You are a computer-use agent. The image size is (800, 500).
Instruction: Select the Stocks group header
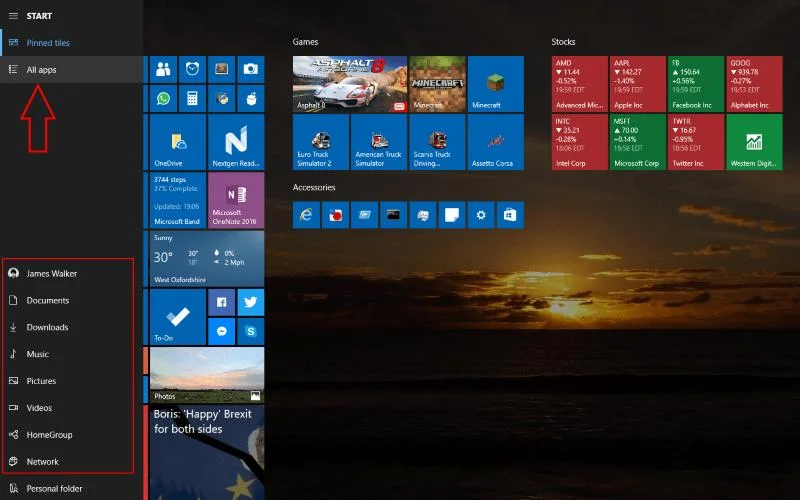tap(563, 42)
